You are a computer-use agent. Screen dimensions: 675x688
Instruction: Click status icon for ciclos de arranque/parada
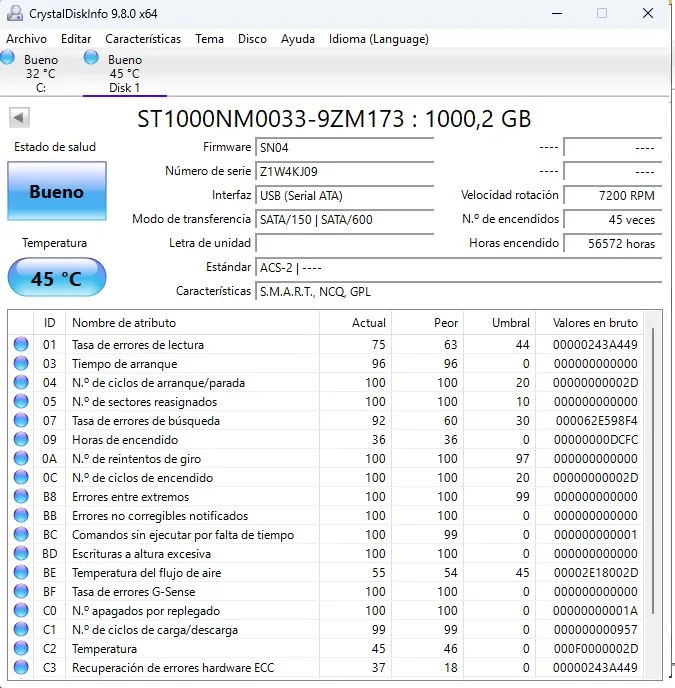point(21,383)
